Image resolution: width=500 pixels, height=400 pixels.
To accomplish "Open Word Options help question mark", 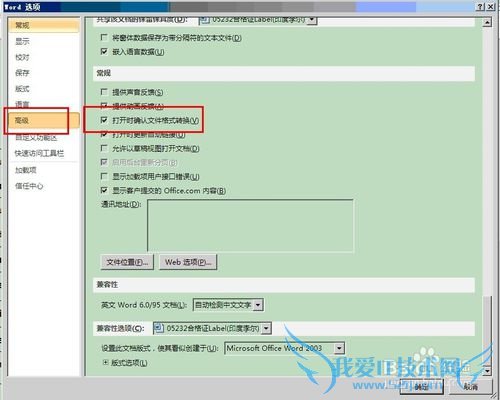I will tap(480, 7).
